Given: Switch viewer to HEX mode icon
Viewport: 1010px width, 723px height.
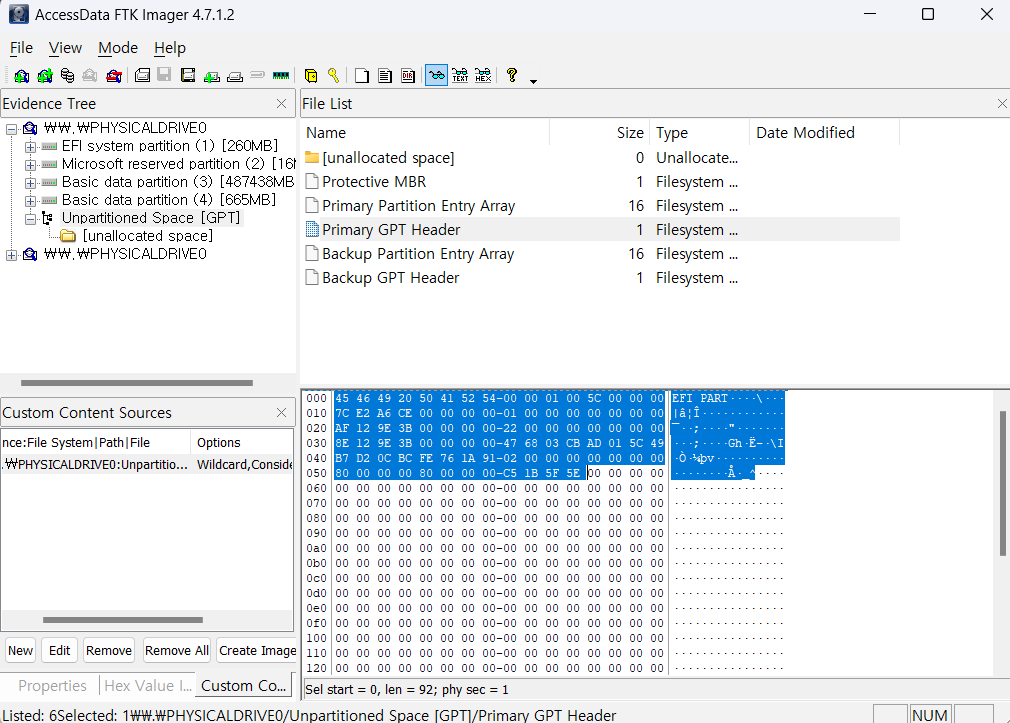Looking at the screenshot, I should (x=483, y=76).
